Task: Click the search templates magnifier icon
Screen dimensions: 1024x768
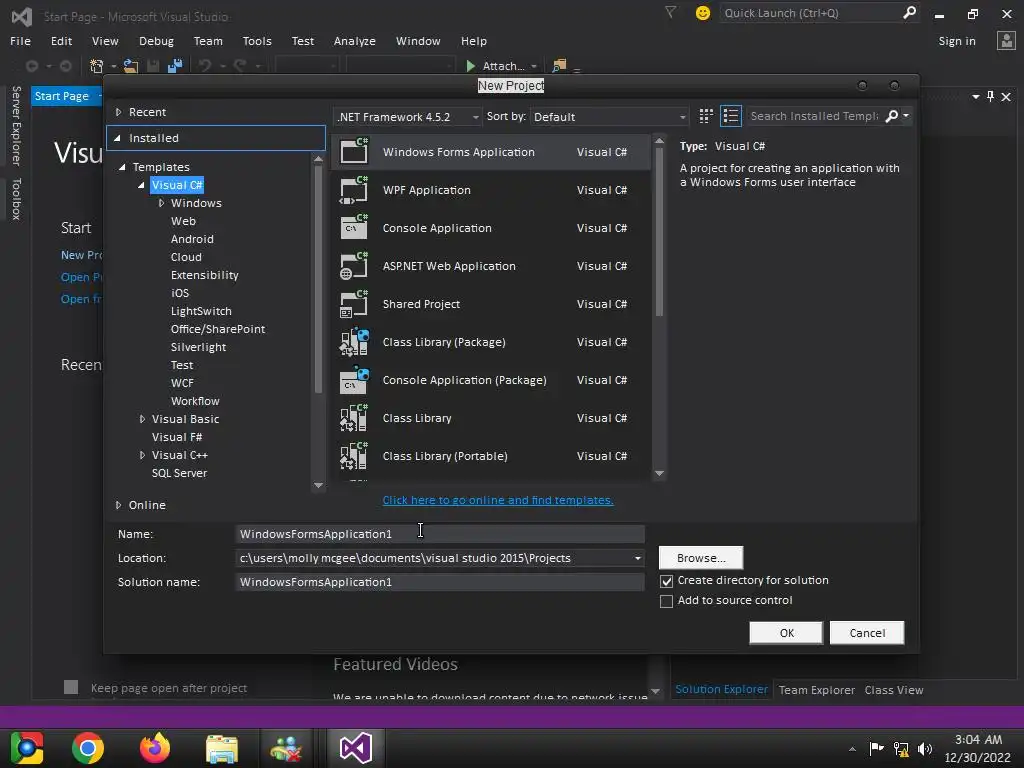Action: tap(891, 116)
